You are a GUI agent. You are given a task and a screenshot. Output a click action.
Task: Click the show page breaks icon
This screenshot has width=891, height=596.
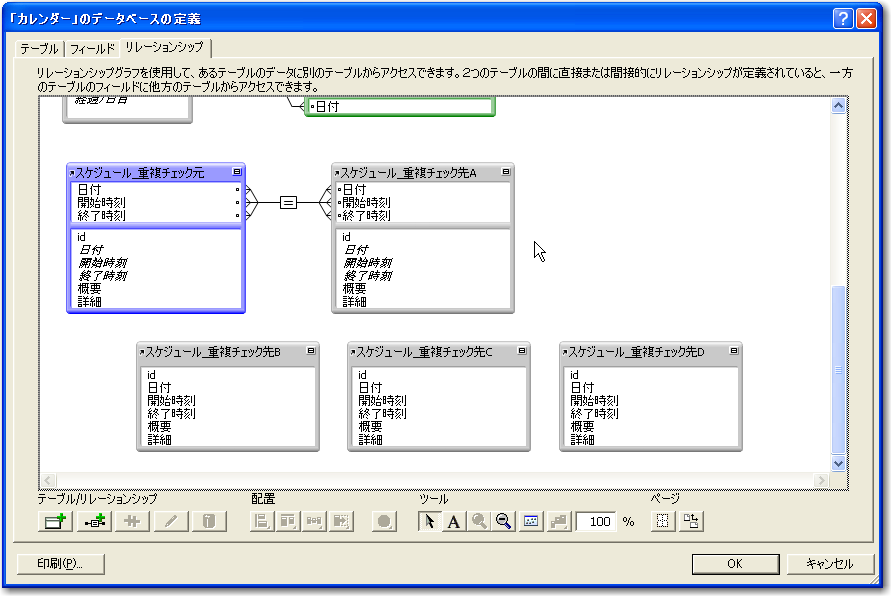pos(662,521)
